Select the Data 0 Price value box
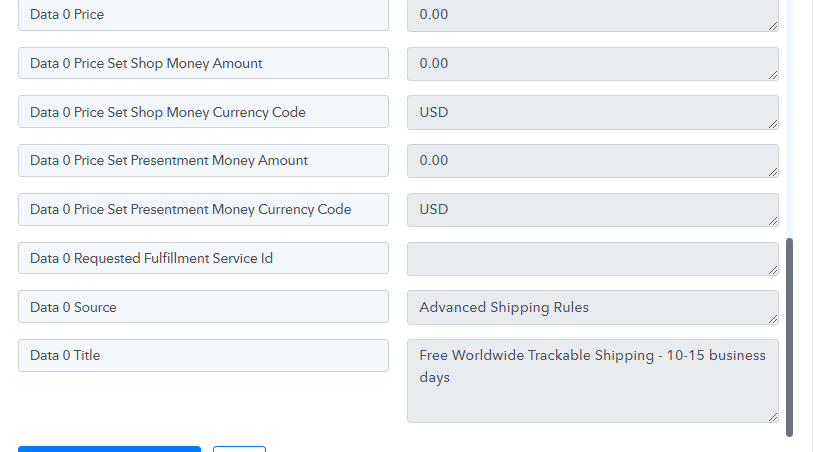813x452 pixels. pos(593,15)
